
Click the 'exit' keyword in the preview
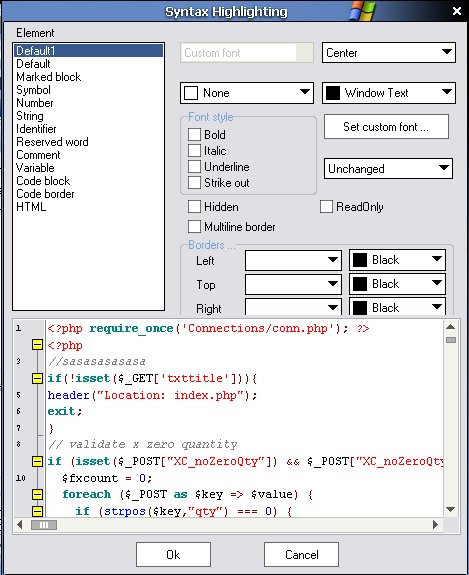(61, 411)
